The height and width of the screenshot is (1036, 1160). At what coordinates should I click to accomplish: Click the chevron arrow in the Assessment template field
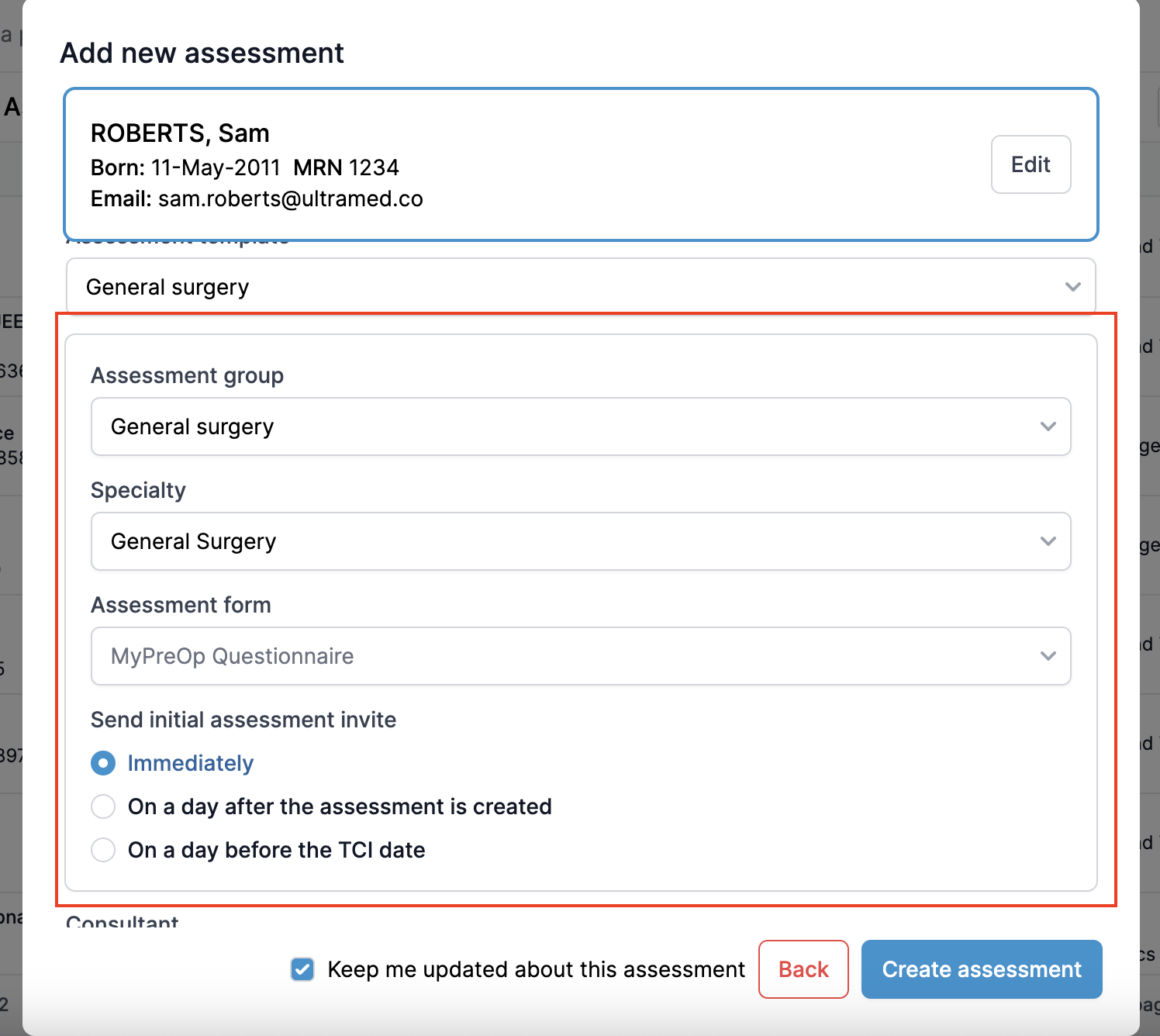click(x=1073, y=287)
